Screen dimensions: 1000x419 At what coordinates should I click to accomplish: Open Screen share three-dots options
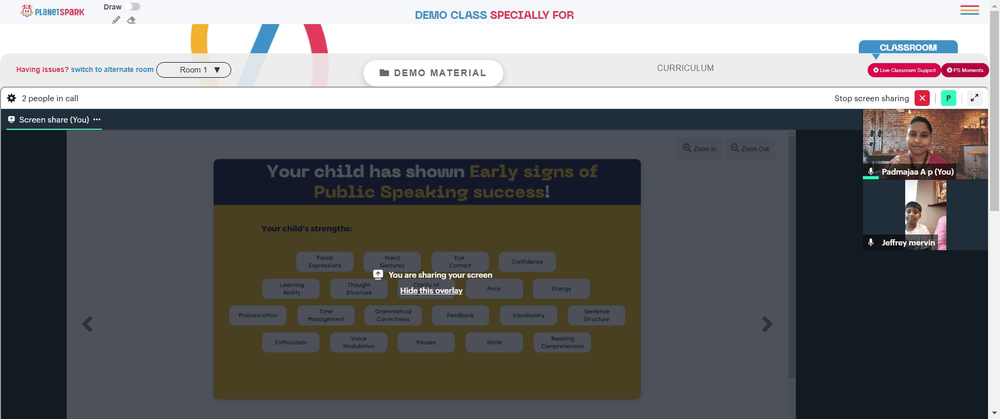97,119
